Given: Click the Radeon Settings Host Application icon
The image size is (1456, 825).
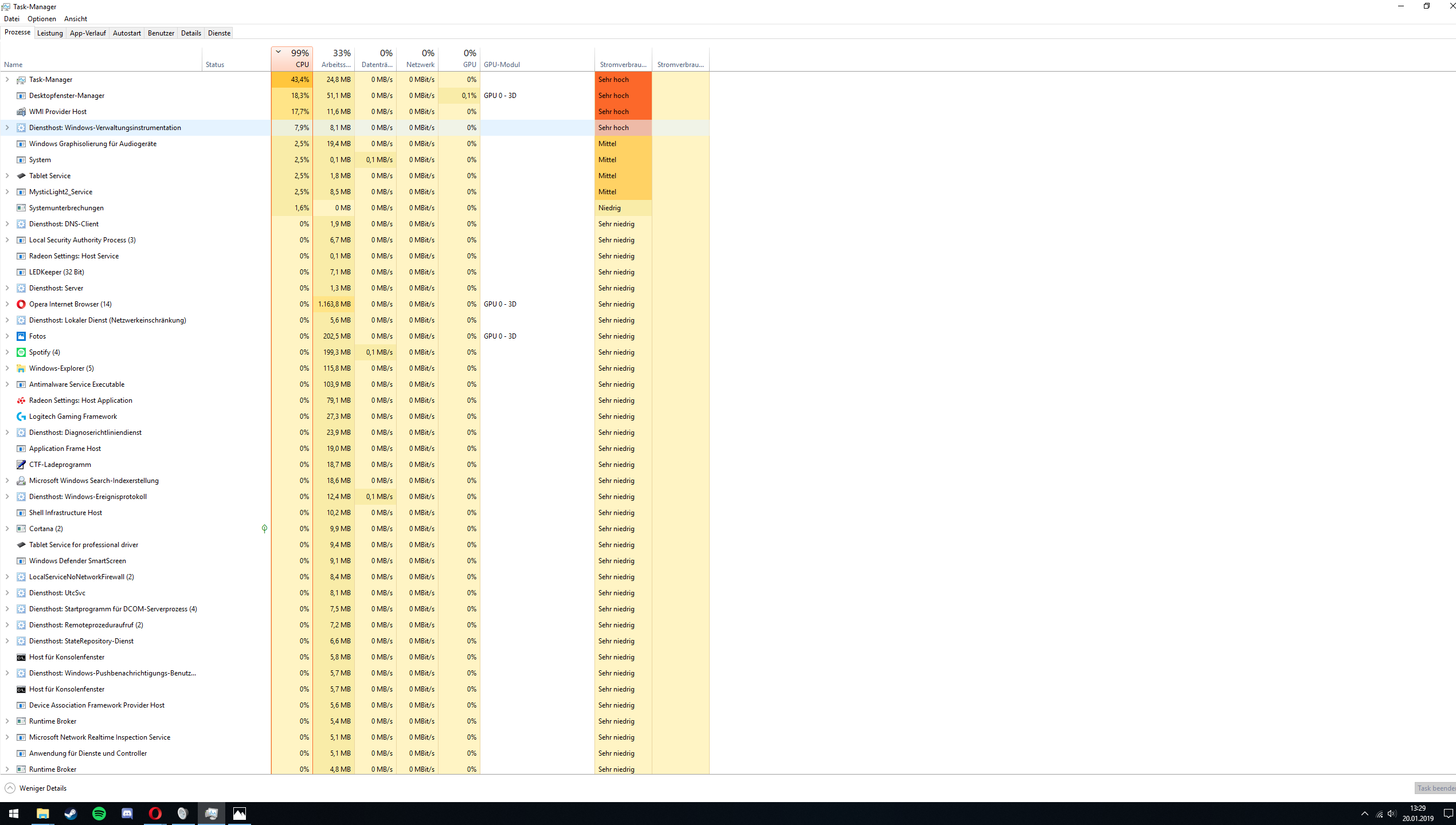Looking at the screenshot, I should click(21, 400).
